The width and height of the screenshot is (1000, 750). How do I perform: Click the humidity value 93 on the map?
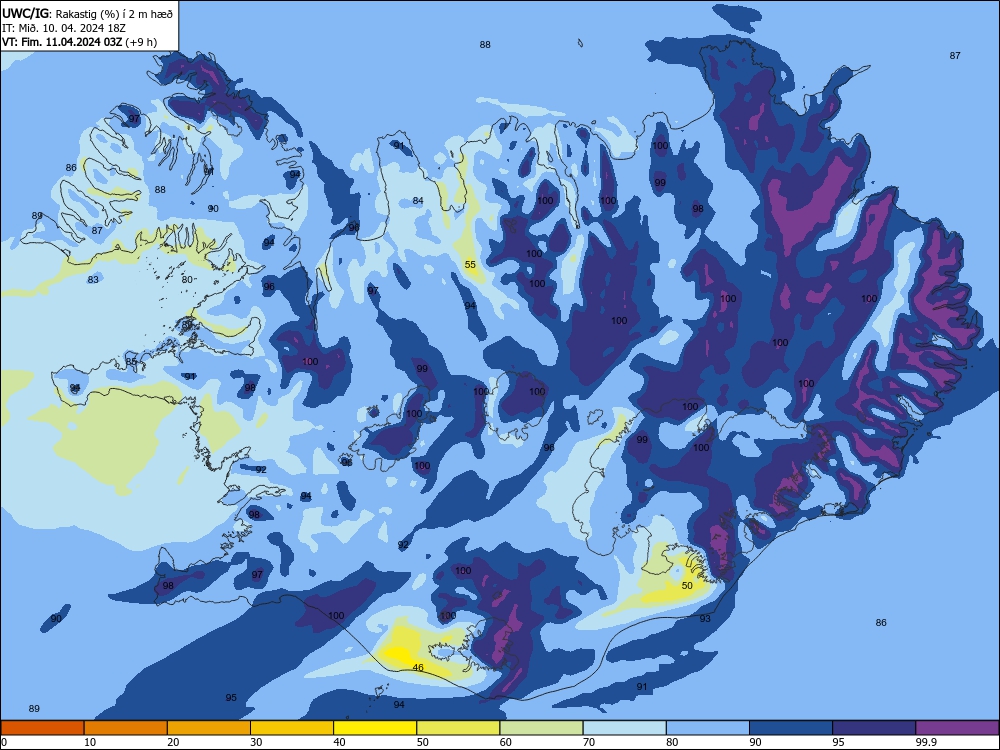(x=705, y=619)
